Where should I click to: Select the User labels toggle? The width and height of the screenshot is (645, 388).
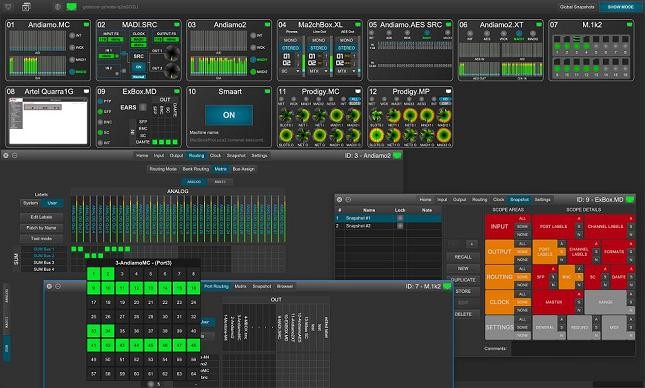click(52, 203)
